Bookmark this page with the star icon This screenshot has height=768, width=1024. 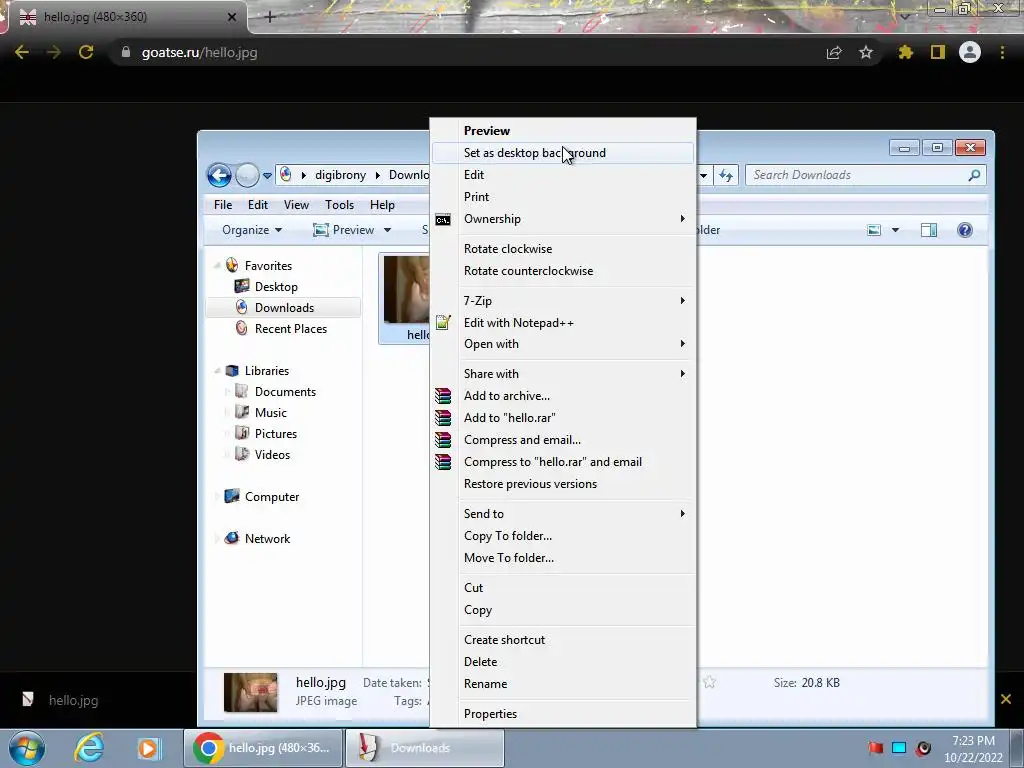[866, 52]
